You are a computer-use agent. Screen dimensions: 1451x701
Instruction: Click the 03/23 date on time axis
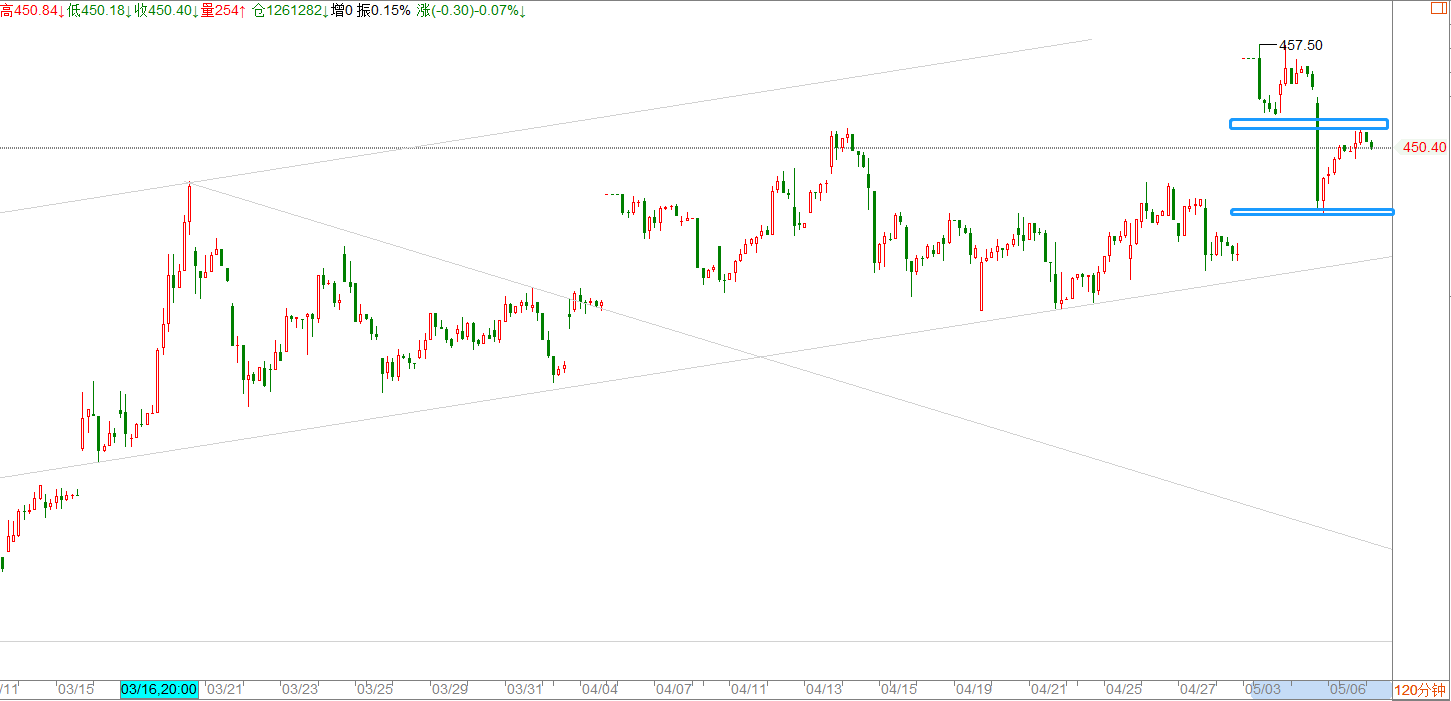(300, 690)
